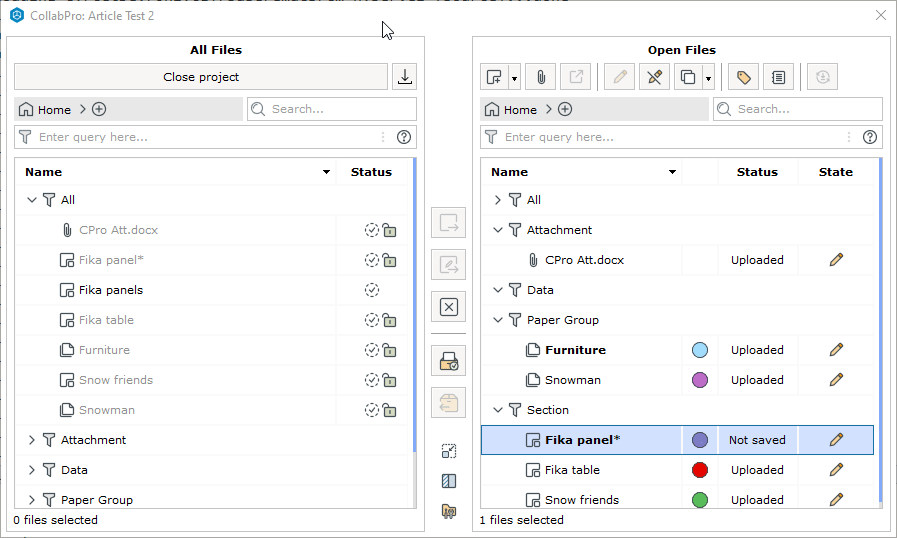Click the download icon beside Close project

click(x=404, y=77)
